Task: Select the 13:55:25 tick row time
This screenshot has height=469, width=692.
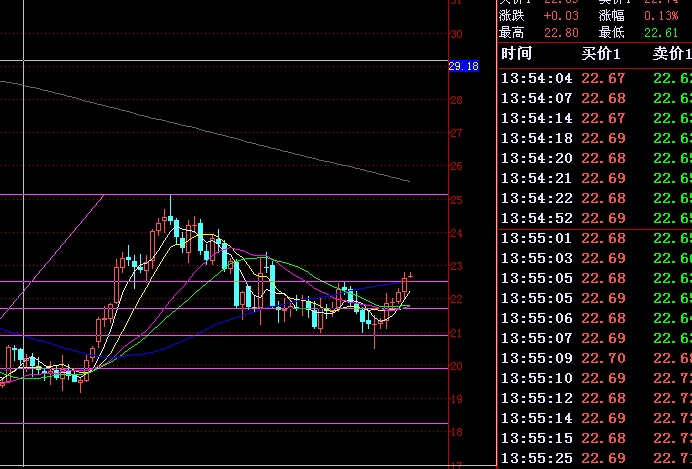Action: click(x=537, y=458)
